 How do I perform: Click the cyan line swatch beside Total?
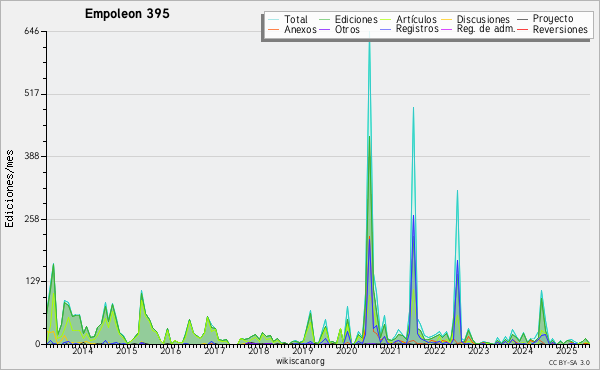point(273,19)
